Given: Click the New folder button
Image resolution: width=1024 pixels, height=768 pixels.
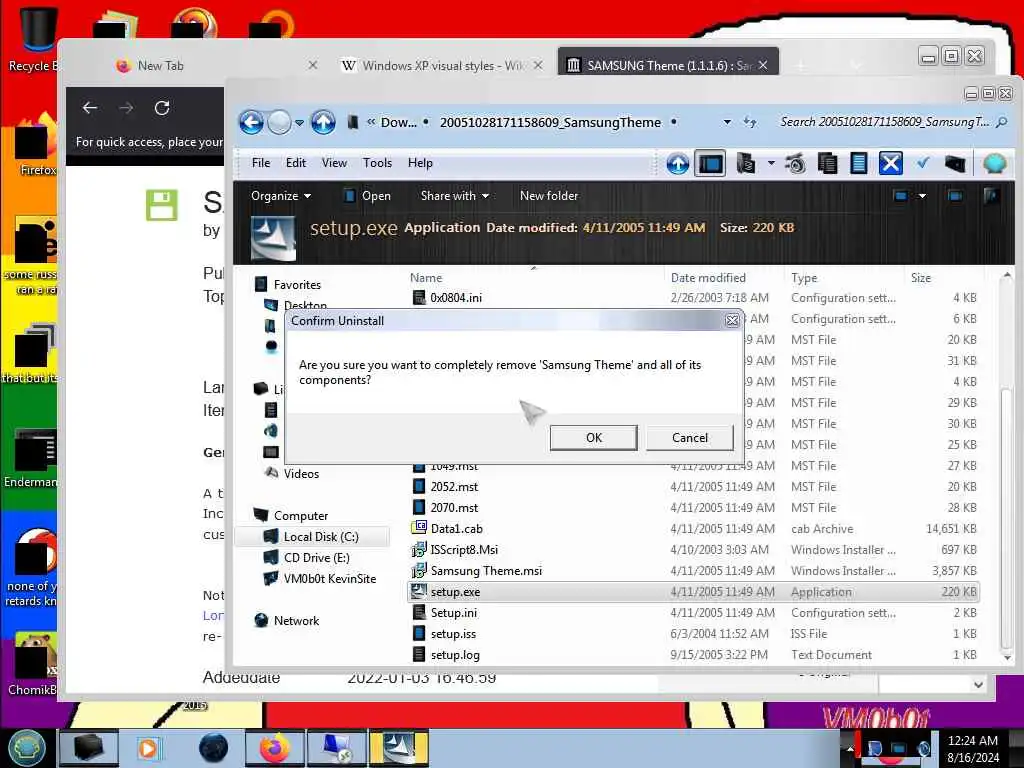Looking at the screenshot, I should [x=549, y=196].
